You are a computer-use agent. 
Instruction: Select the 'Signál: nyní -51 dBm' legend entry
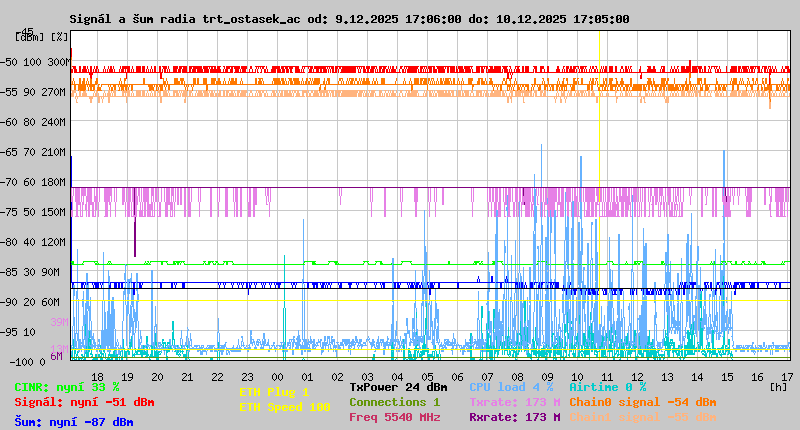pyautogui.click(x=84, y=402)
